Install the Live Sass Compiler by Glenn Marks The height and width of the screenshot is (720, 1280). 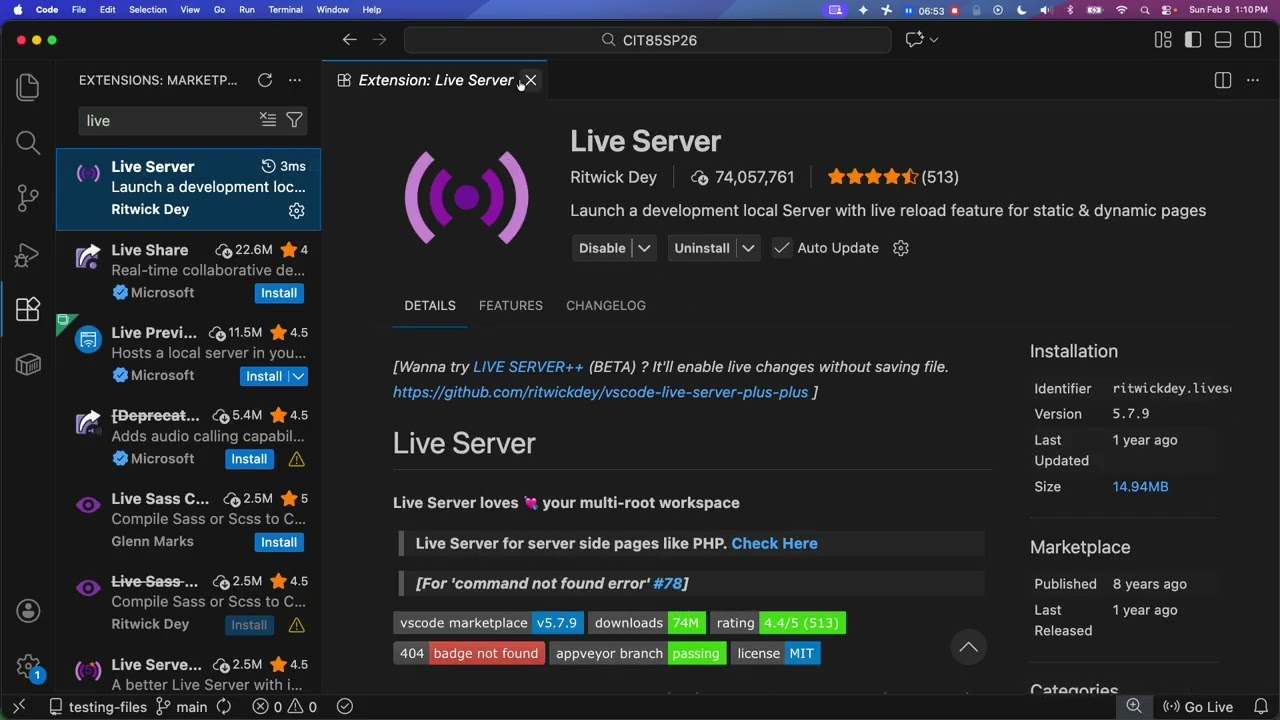point(279,542)
